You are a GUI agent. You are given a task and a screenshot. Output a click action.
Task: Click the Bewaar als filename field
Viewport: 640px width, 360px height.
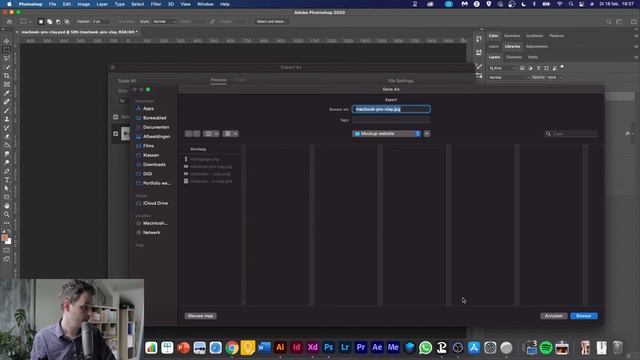pyautogui.click(x=391, y=109)
